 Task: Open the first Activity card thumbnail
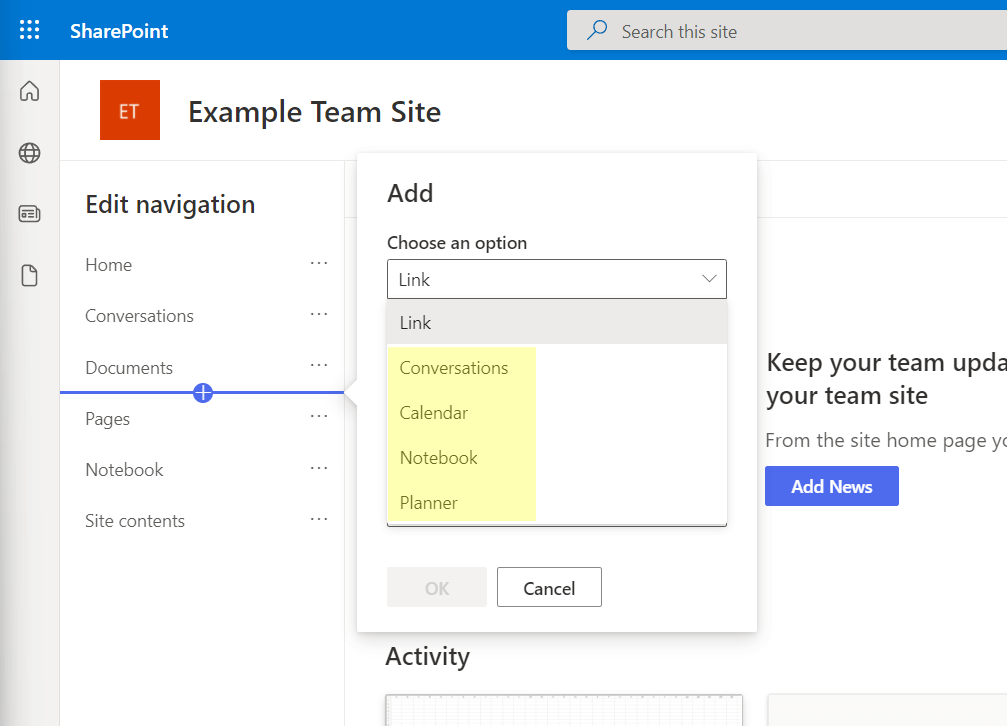pyautogui.click(x=564, y=710)
